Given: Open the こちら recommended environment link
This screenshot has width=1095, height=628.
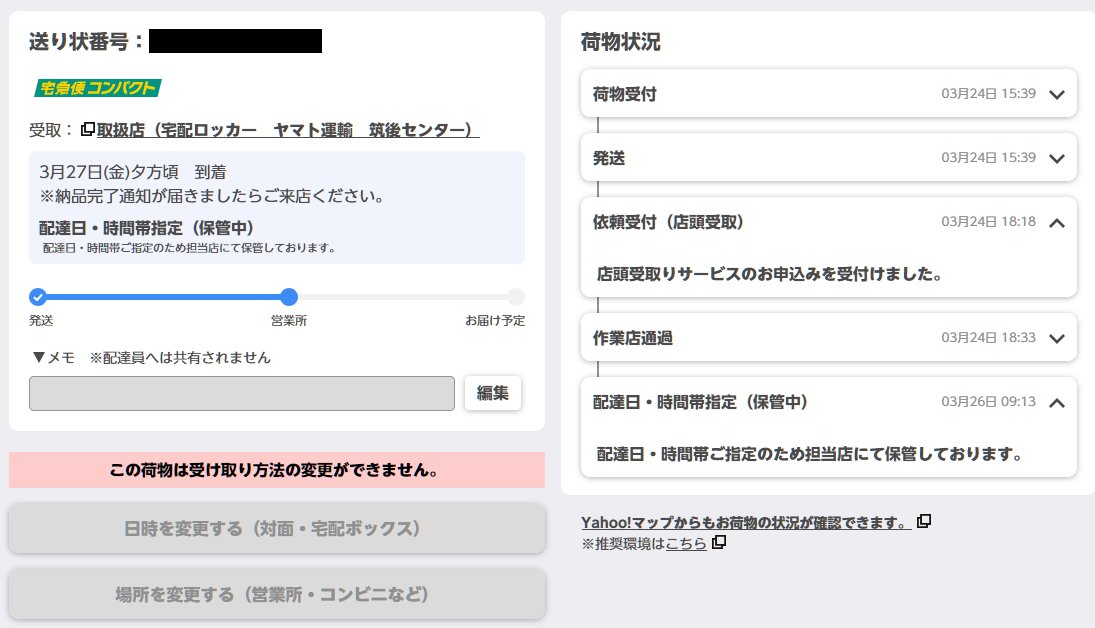Looking at the screenshot, I should tap(688, 542).
